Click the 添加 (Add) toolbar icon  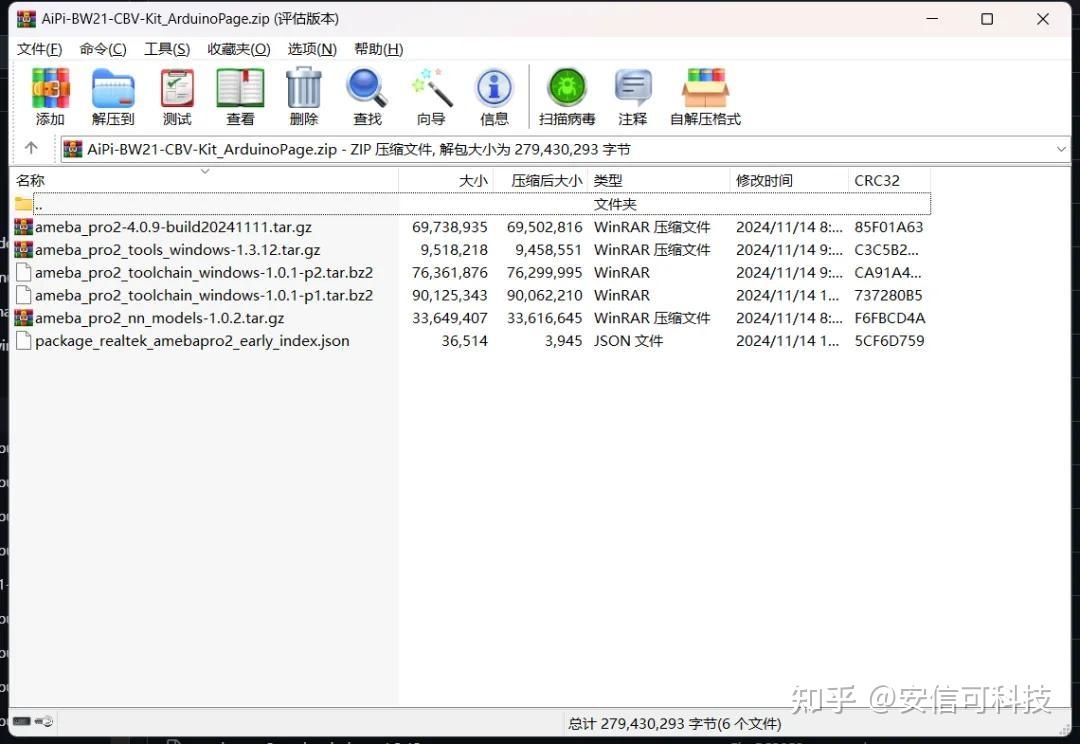50,88
